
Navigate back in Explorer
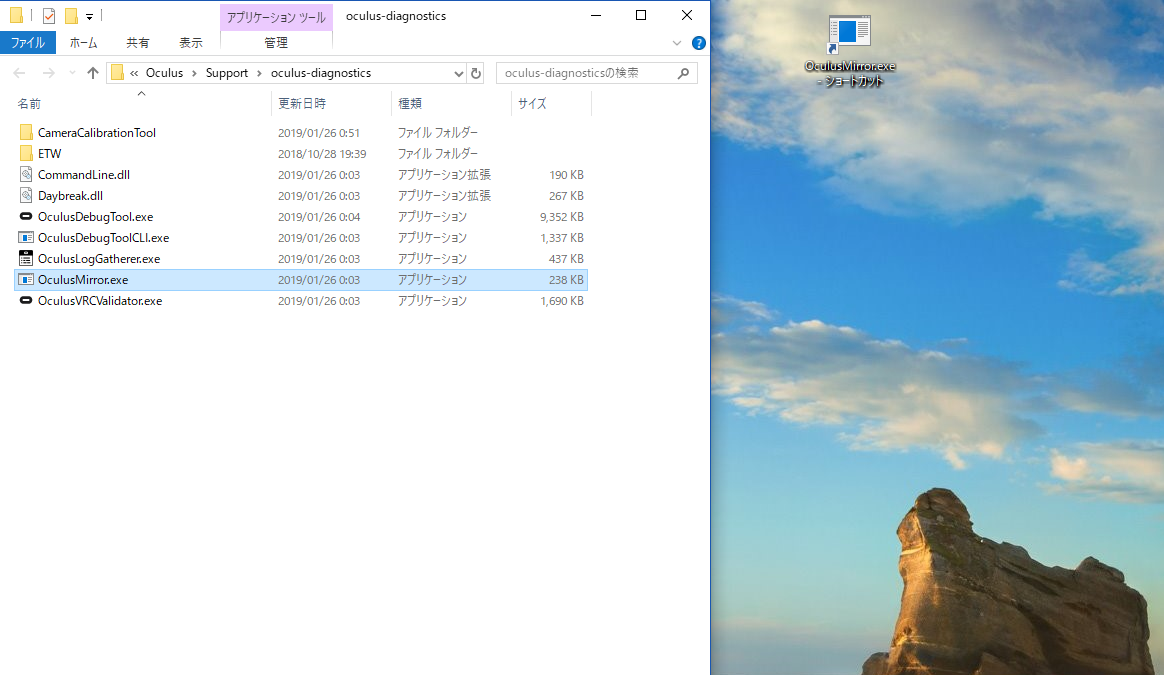click(x=19, y=73)
